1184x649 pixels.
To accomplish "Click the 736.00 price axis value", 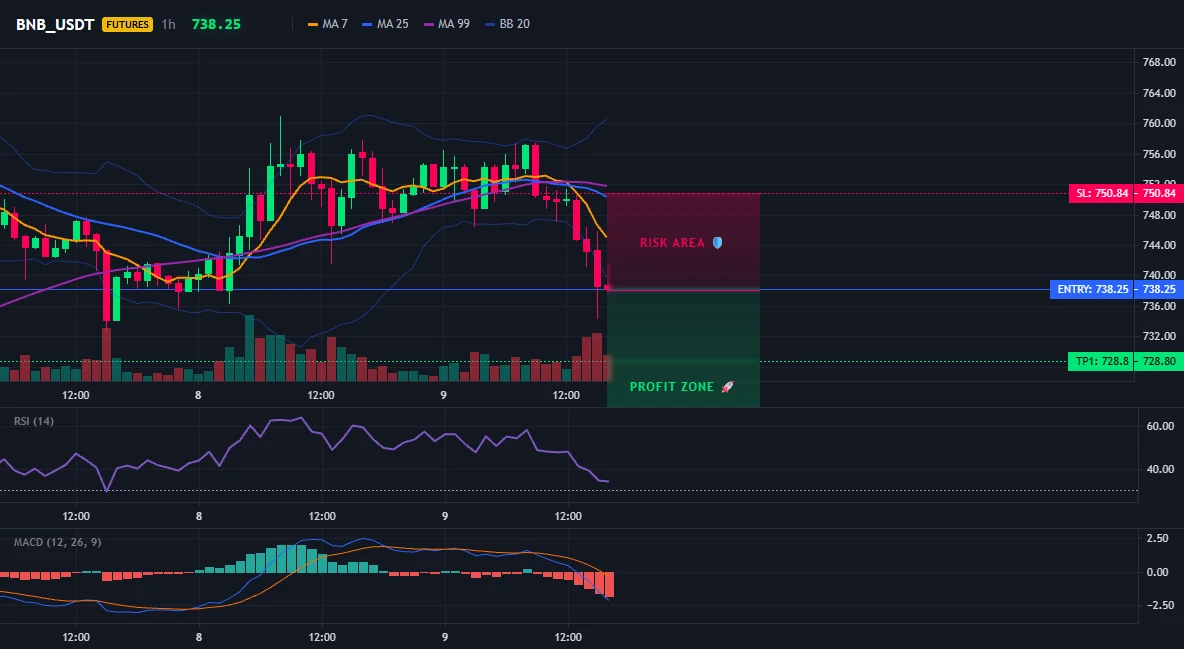I will 1159,306.
